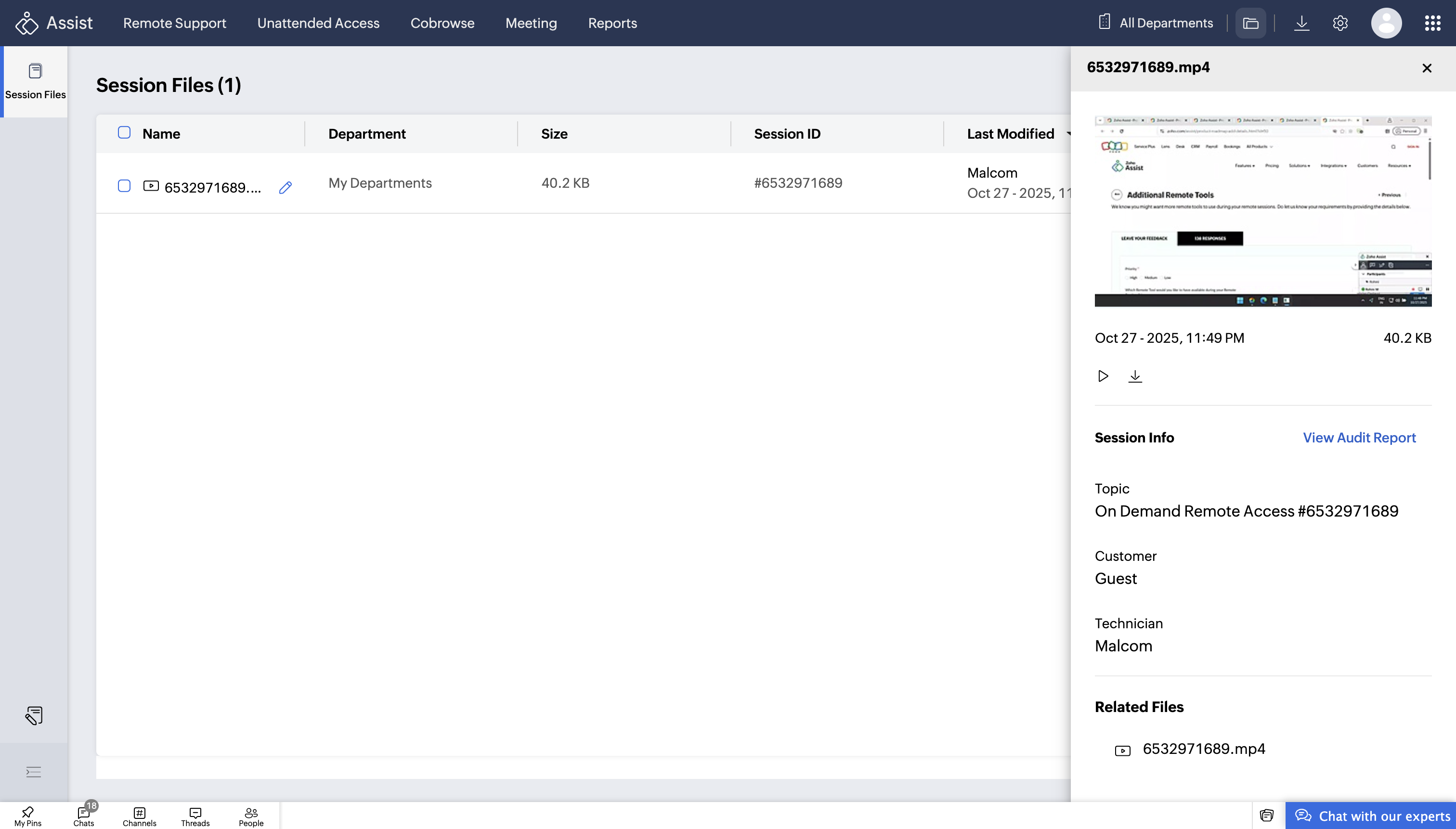Check the box for the 6532971689 file row
The width and height of the screenshot is (1456, 829).
[x=124, y=186]
